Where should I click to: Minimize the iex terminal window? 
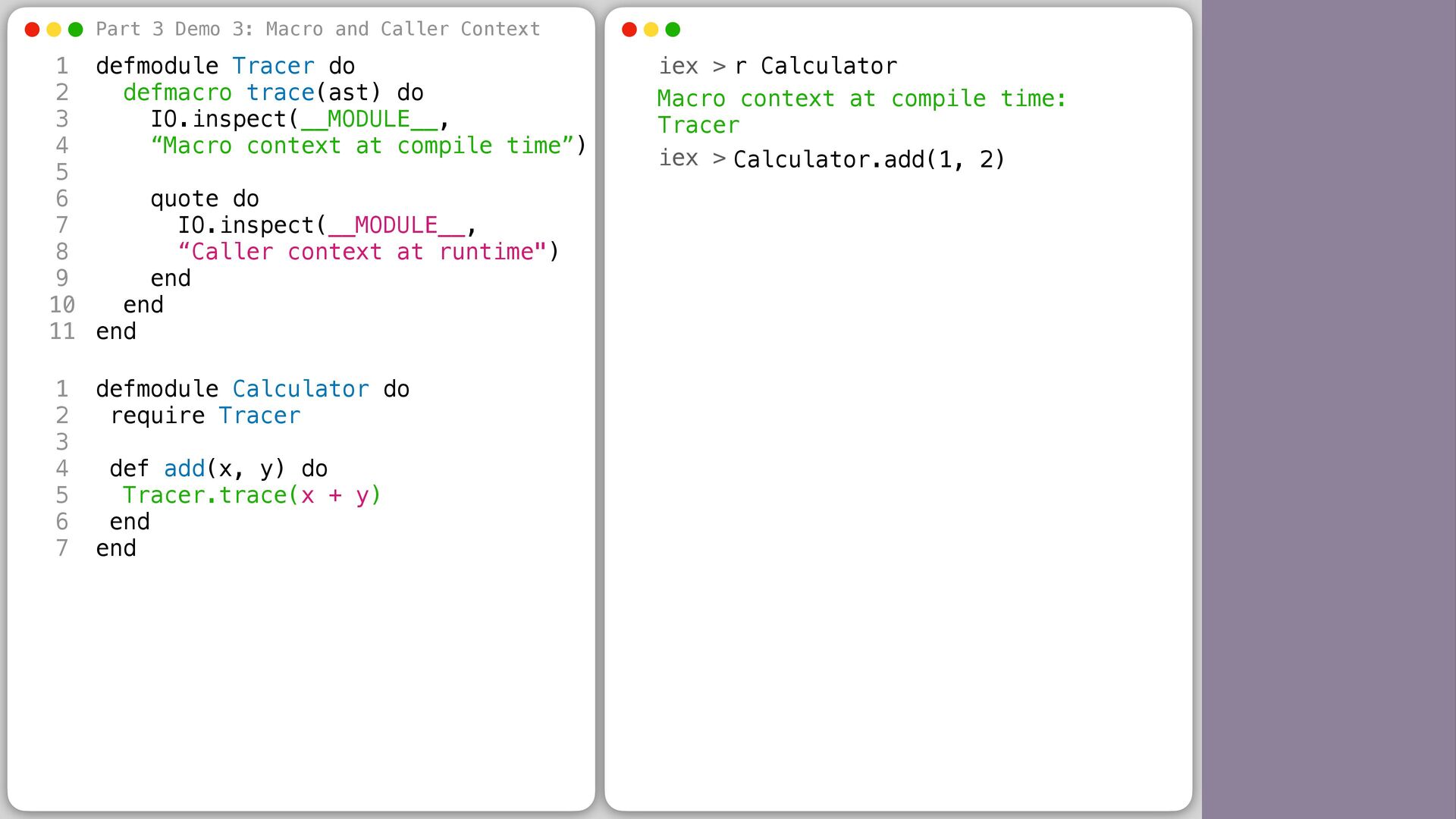click(651, 30)
